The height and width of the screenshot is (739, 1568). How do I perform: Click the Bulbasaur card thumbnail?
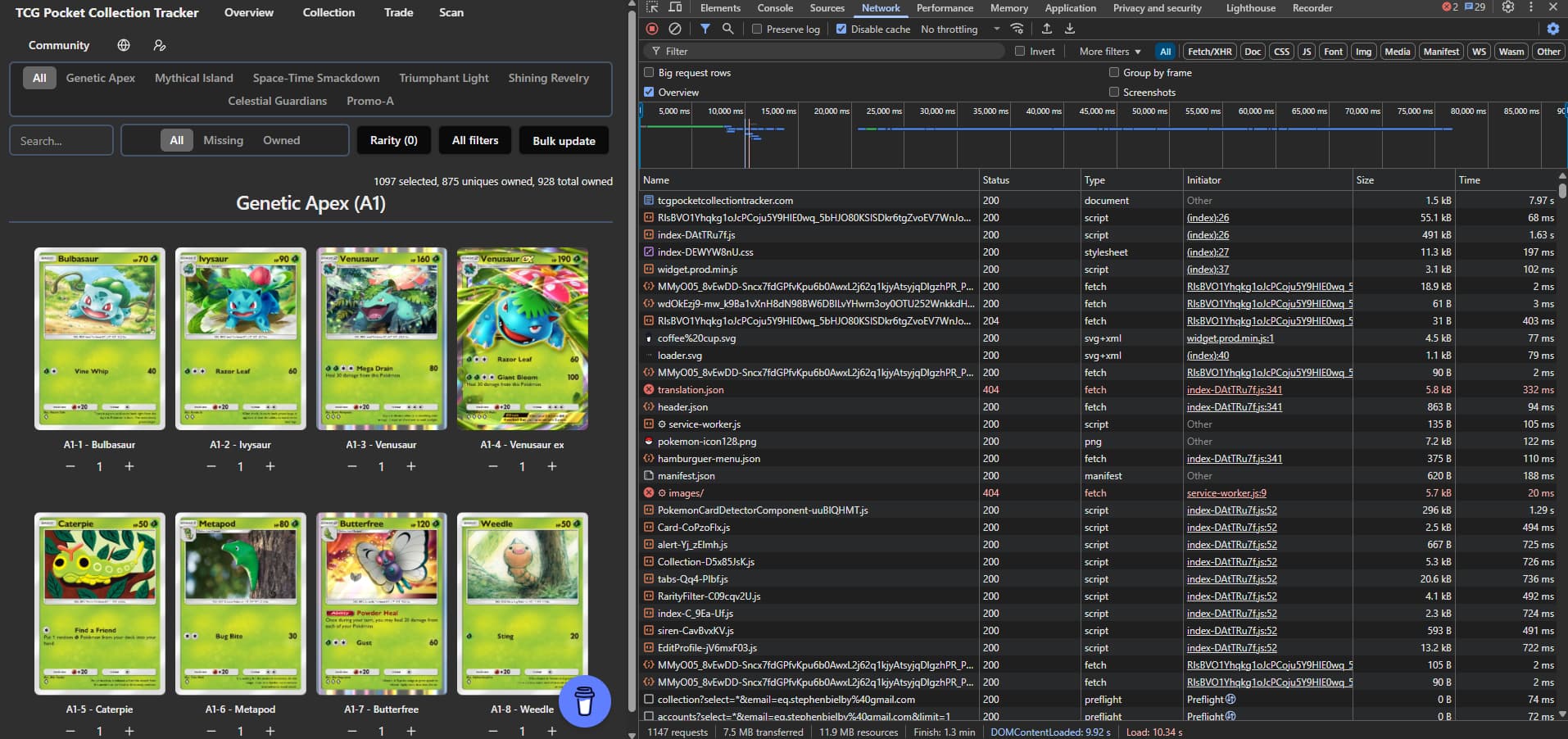(x=100, y=338)
